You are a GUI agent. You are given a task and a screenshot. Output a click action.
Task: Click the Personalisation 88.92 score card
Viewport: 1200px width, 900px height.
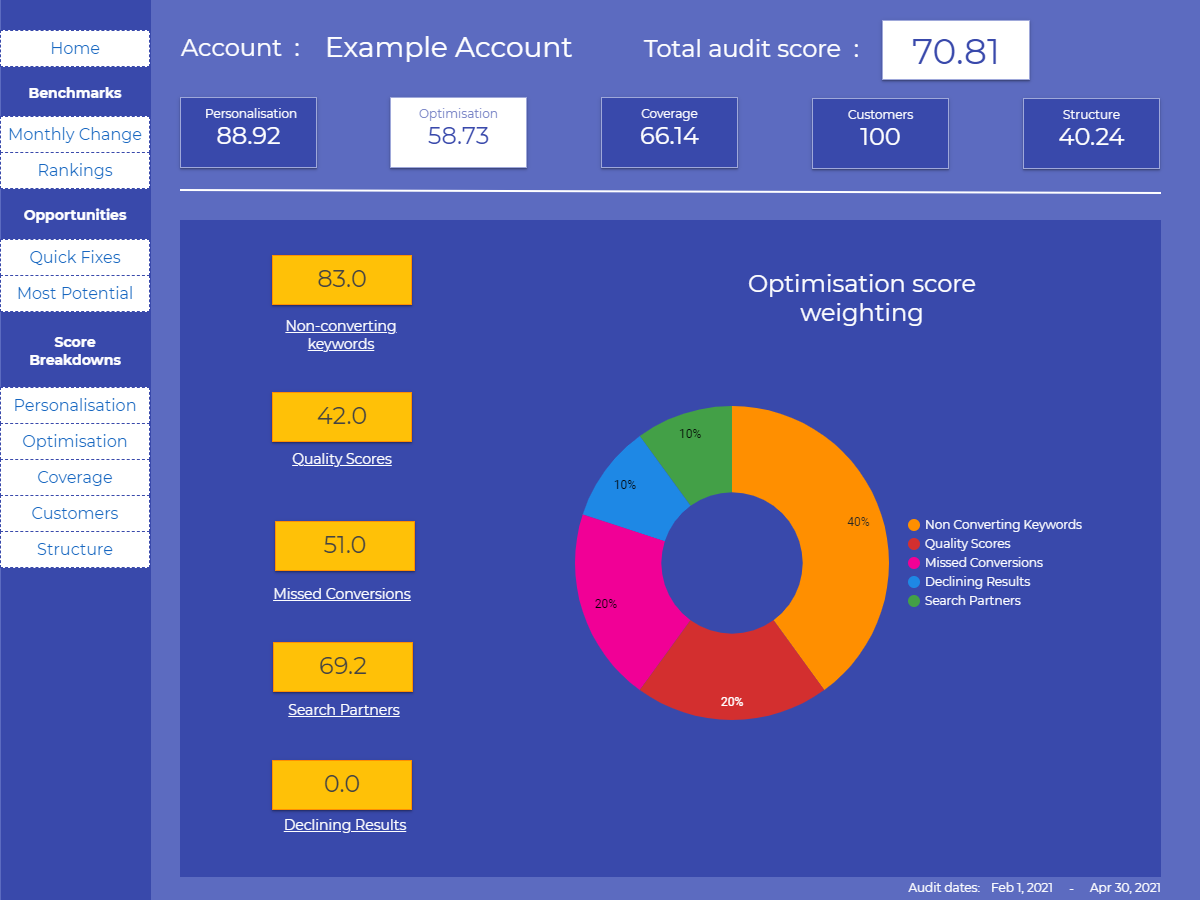click(248, 132)
